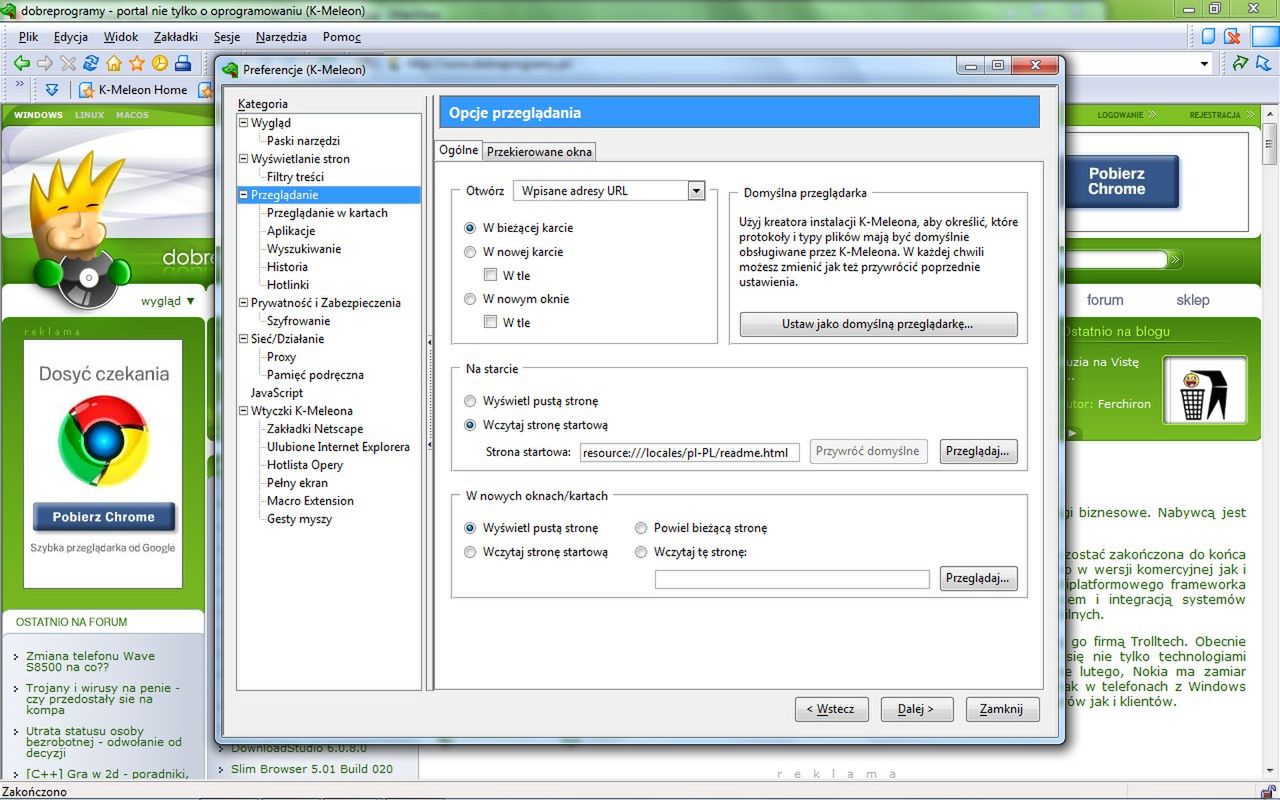The image size is (1280, 800).
Task: Select 'Wyświetl pustą stronę' in Na starcie group
Action: click(x=470, y=401)
